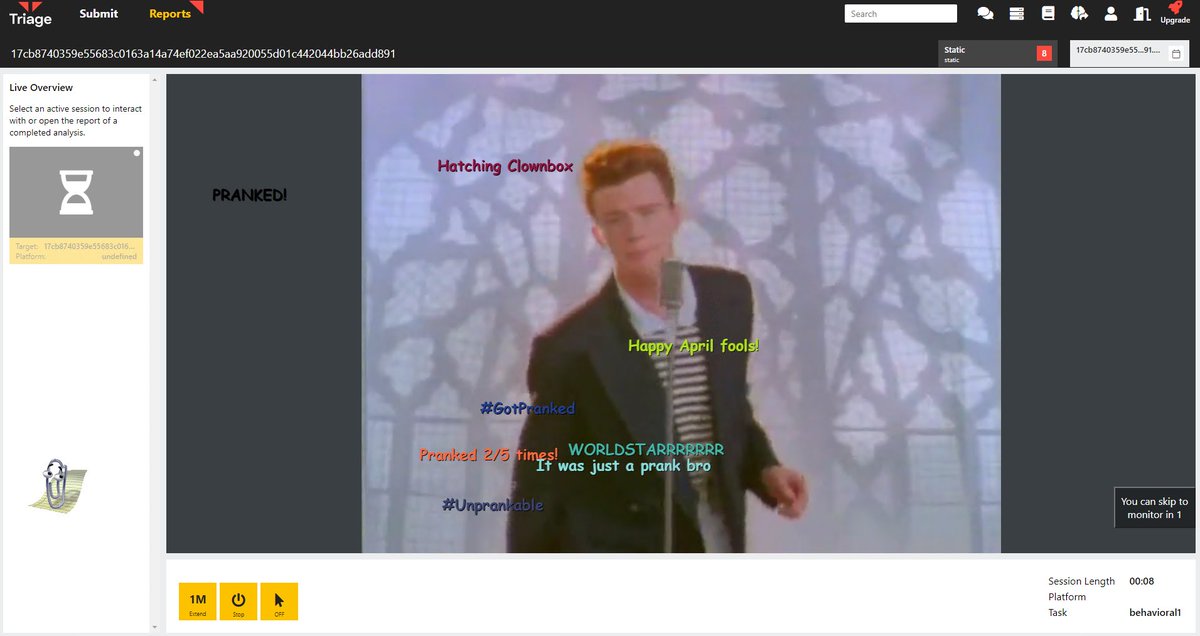Stop the analysis session
1200x636 pixels.
238,602
